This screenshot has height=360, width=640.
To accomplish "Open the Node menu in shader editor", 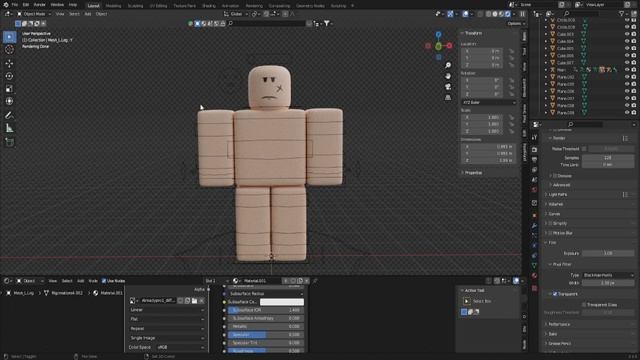I will tap(93, 281).
